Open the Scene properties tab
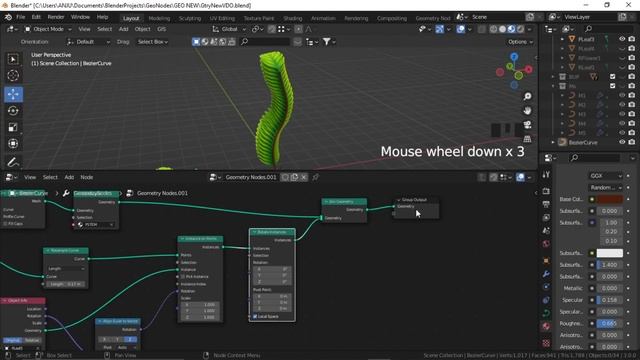The image size is (640, 360). tap(546, 231)
